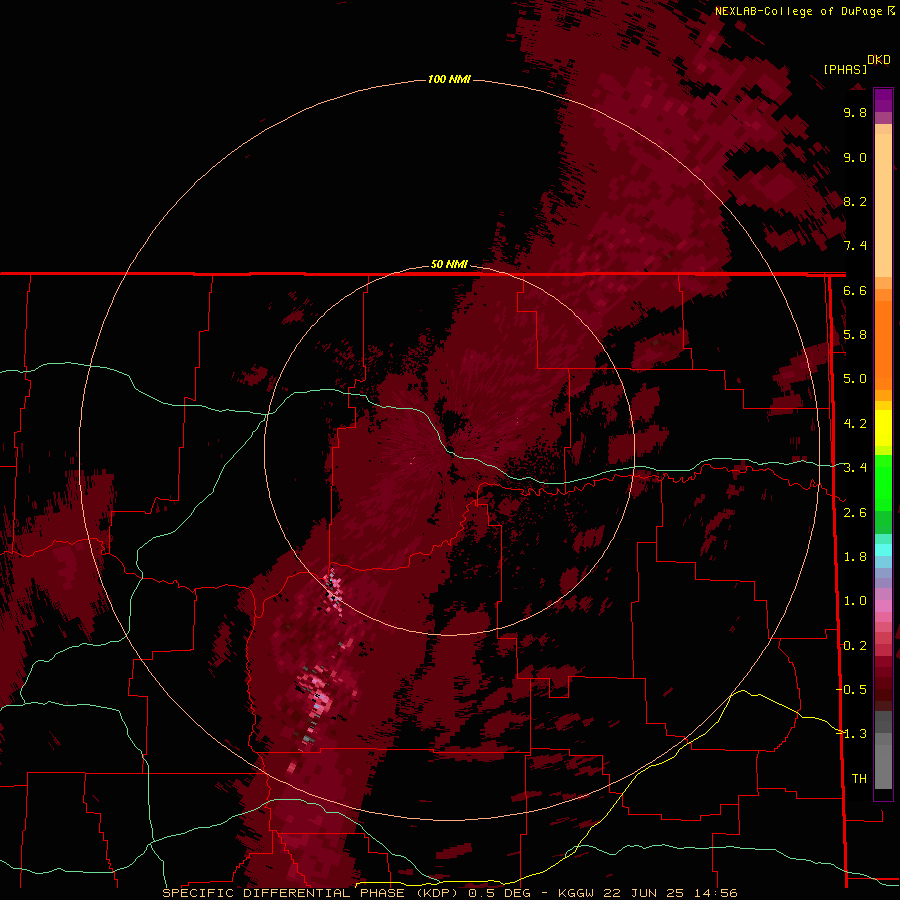Click the 100 NMI range ring label

tap(449, 79)
